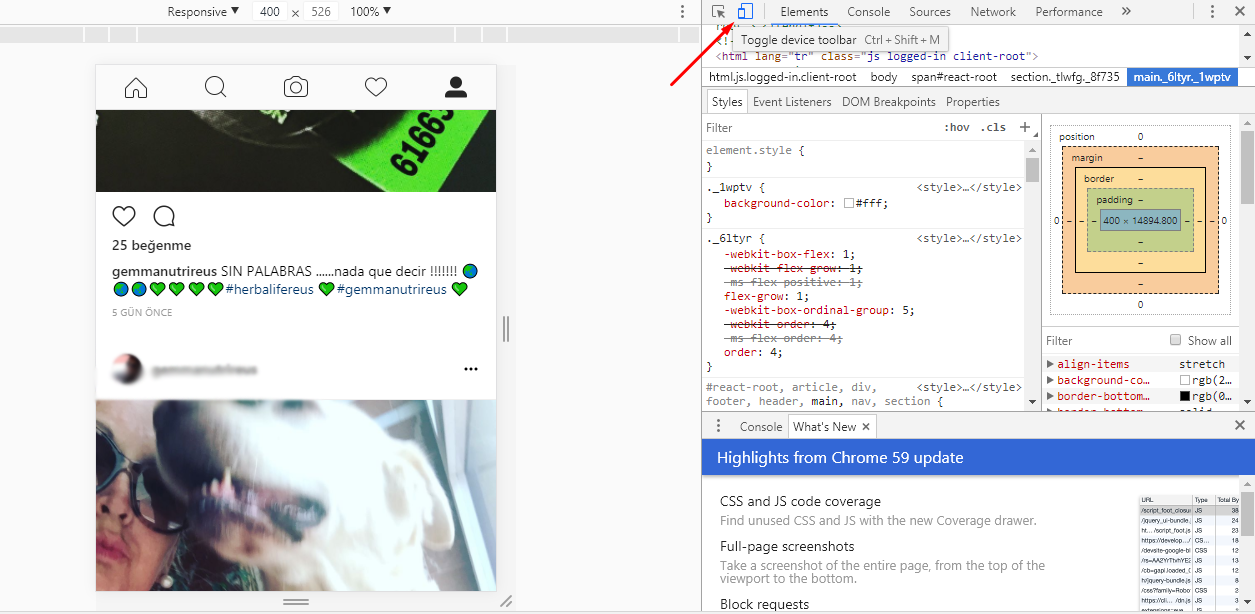Show more DevTools tabs with double chevron

click(x=1126, y=12)
